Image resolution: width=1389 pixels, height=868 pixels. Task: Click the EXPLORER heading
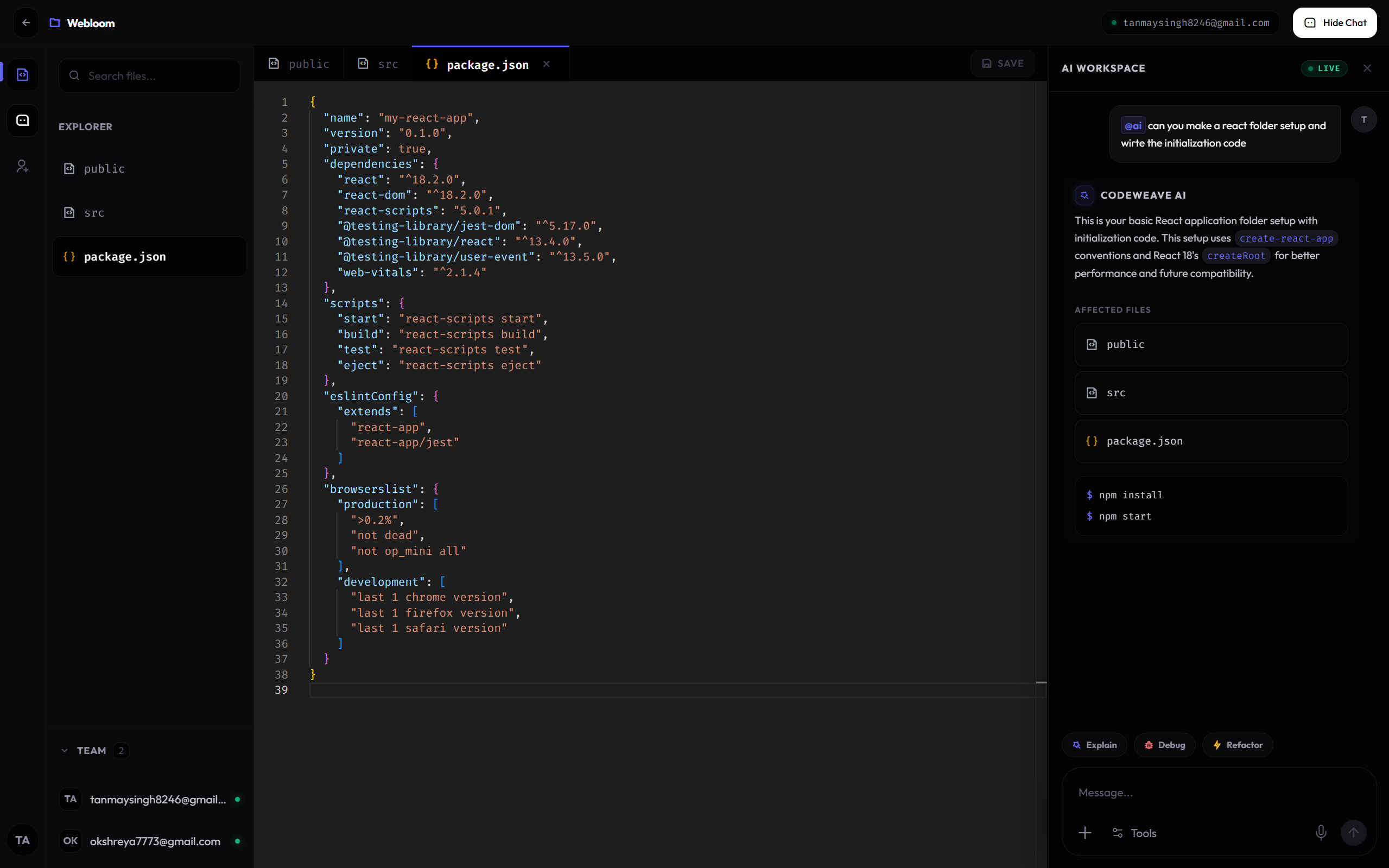point(86,127)
